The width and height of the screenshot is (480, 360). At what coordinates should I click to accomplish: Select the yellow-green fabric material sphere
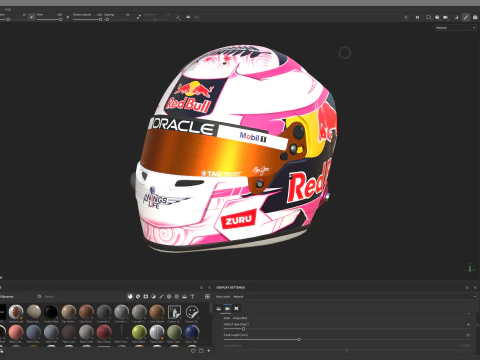tap(139, 332)
